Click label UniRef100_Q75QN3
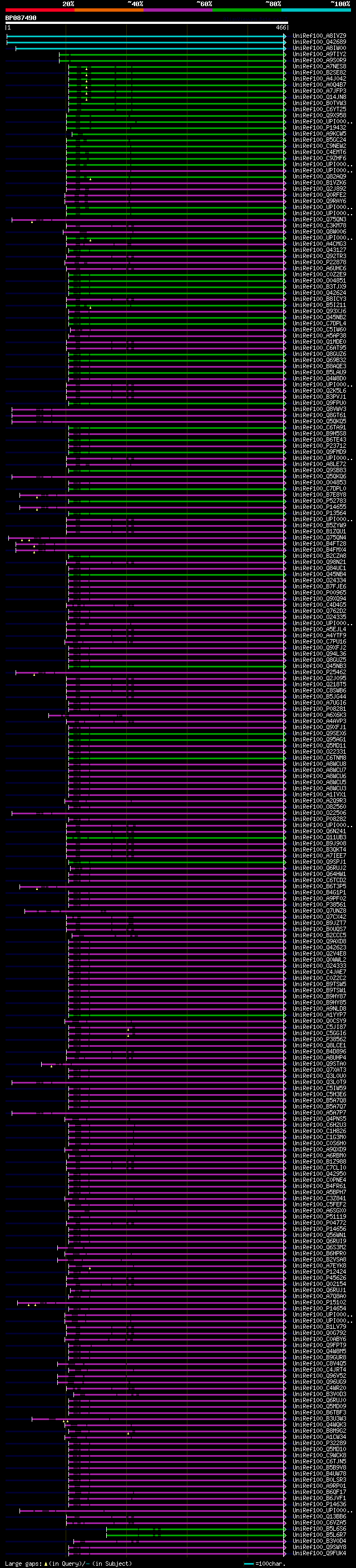The width and height of the screenshot is (356, 1568). pyautogui.click(x=319, y=219)
